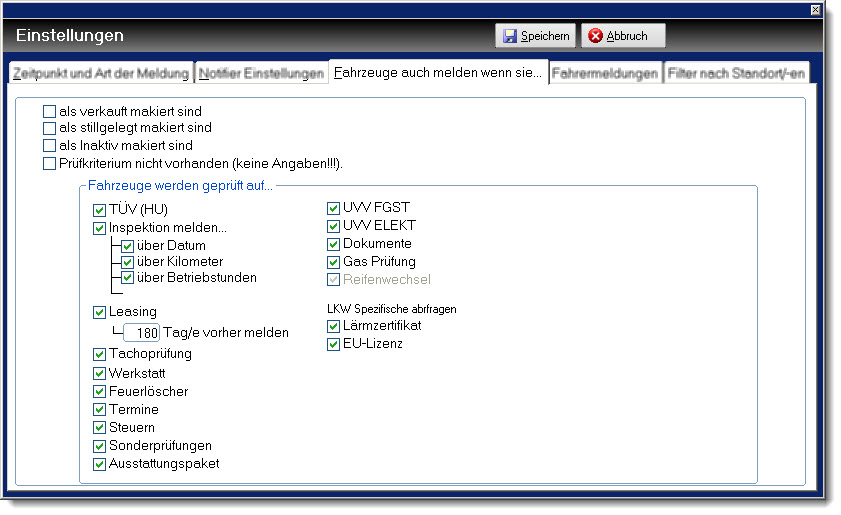Image resolution: width=841 pixels, height=515 pixels.
Task: Close the Einstellungen window
Action: 814,9
